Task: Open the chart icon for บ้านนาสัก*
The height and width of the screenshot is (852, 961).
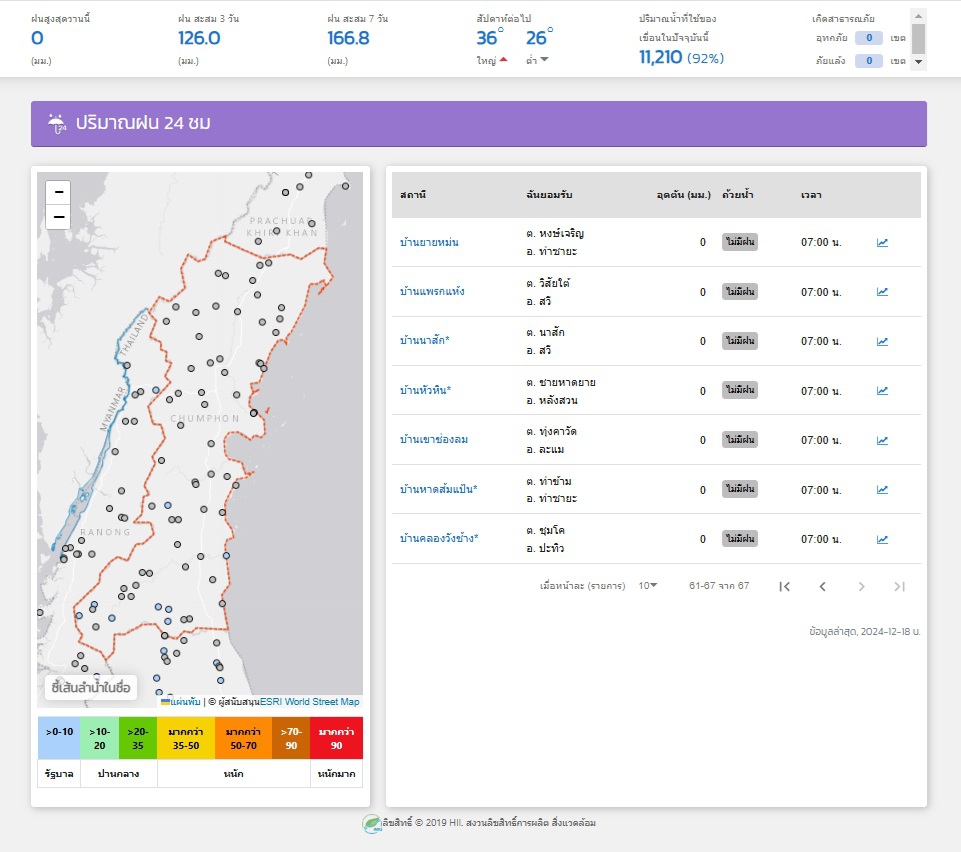Action: pyautogui.click(x=882, y=341)
